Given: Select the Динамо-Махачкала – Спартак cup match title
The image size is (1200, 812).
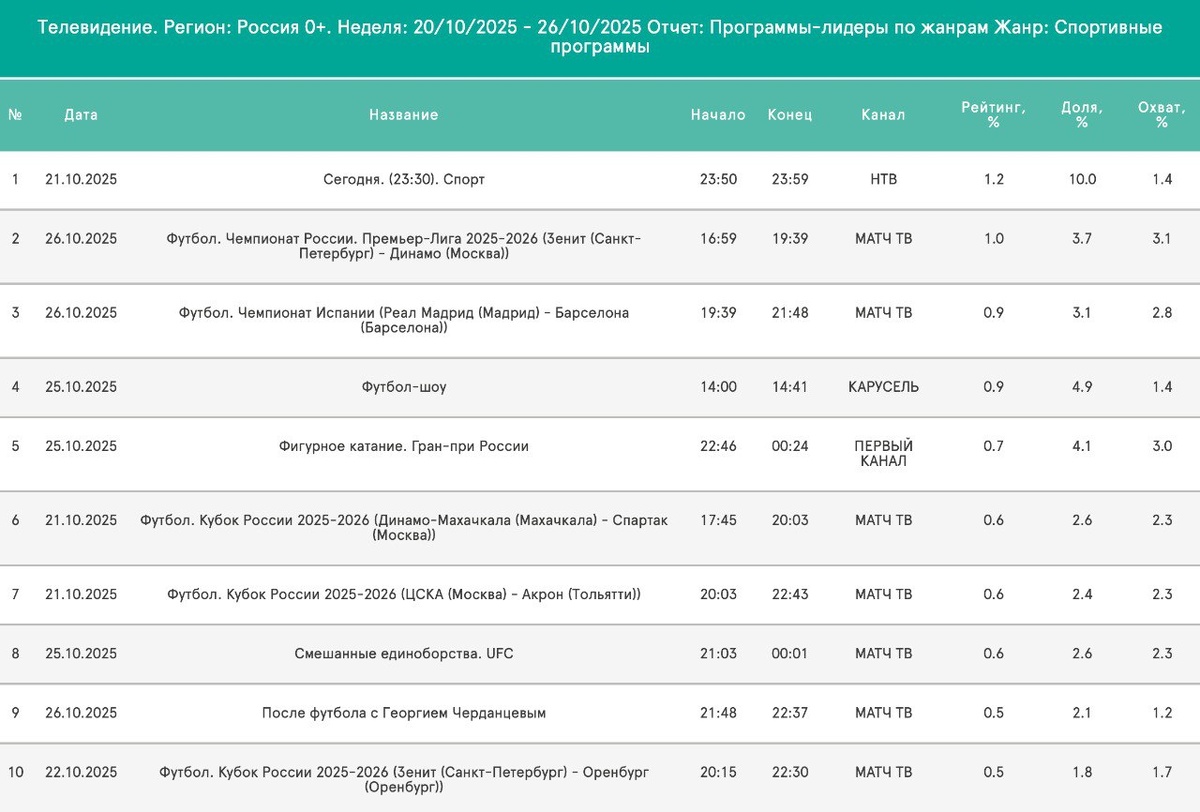Looking at the screenshot, I should (x=404, y=528).
